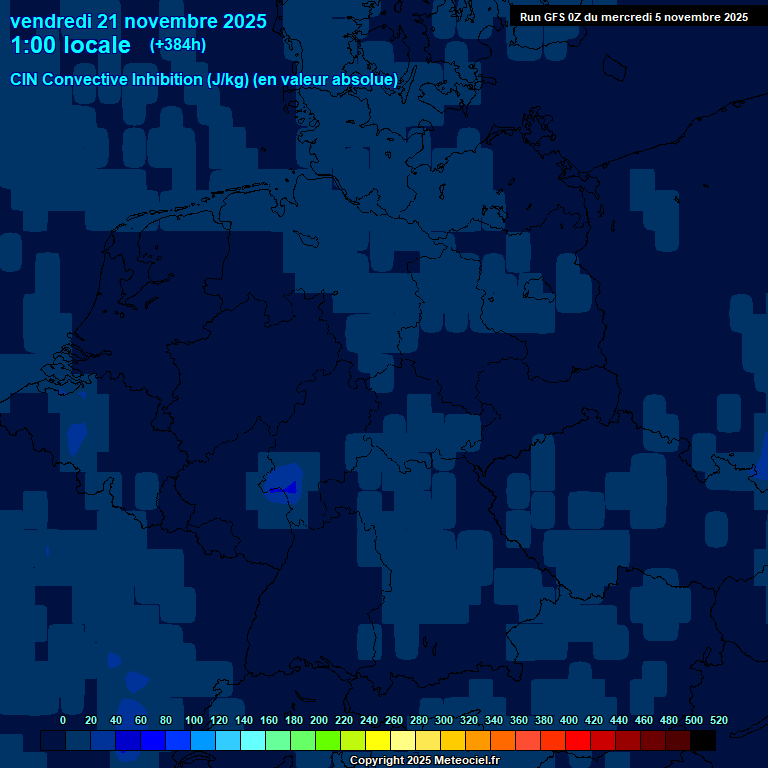The height and width of the screenshot is (768, 768).
Task: Click the legend value '460'
Action: pyautogui.click(x=644, y=720)
